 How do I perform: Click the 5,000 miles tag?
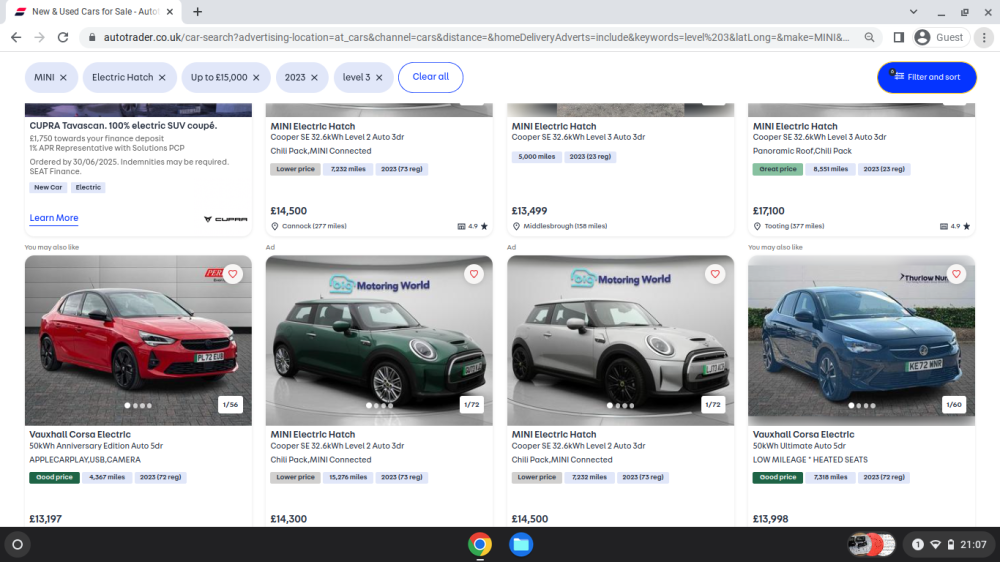(x=536, y=157)
